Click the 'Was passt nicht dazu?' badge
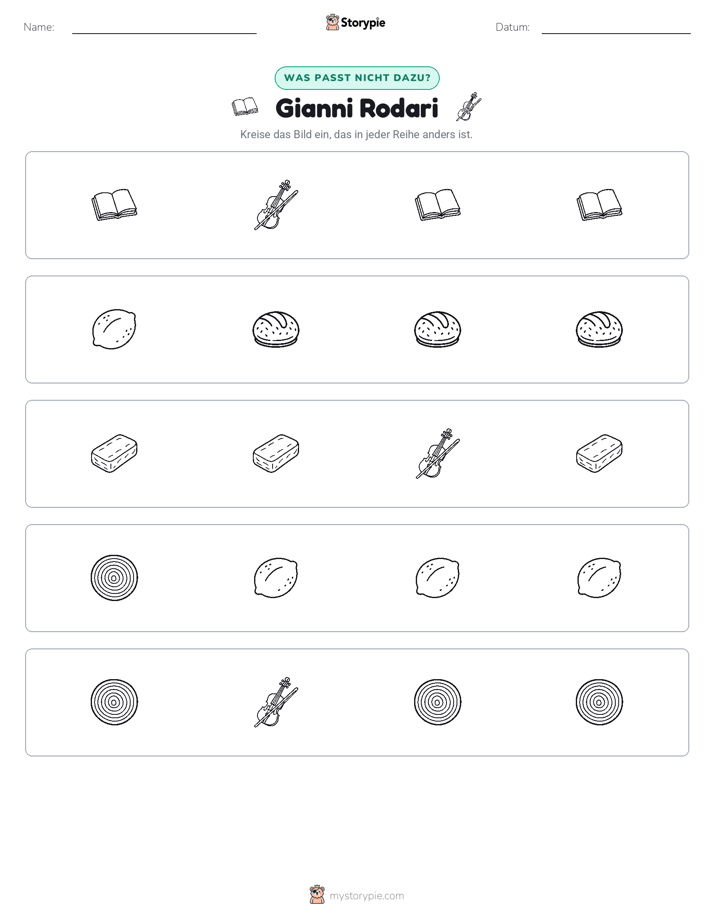This screenshot has width=714, height=924. pyautogui.click(x=357, y=78)
